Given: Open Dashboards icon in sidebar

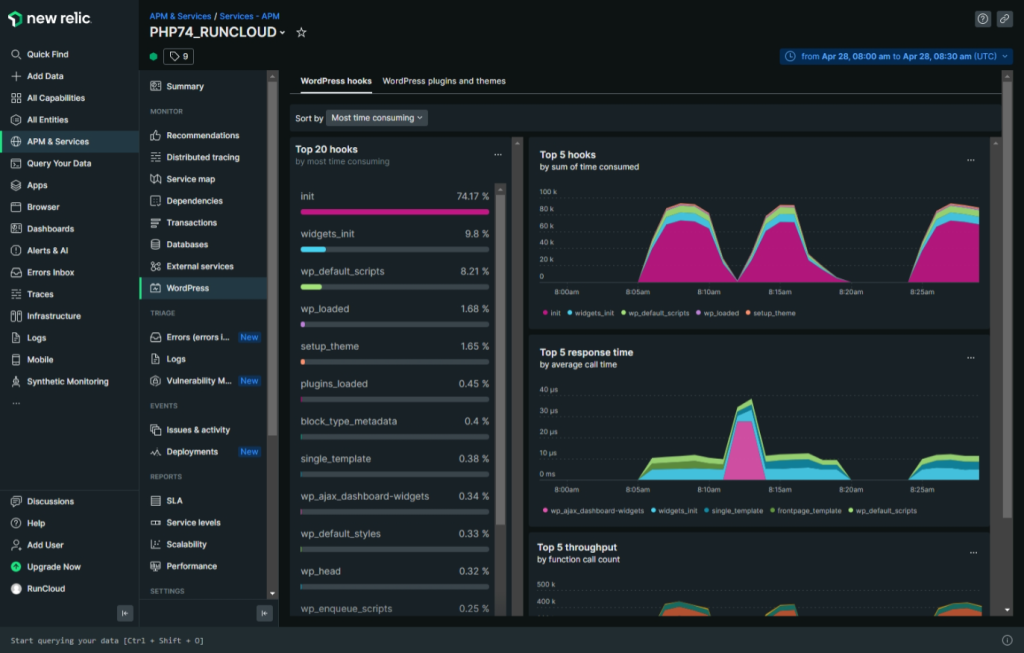Looking at the screenshot, I should tap(16, 229).
